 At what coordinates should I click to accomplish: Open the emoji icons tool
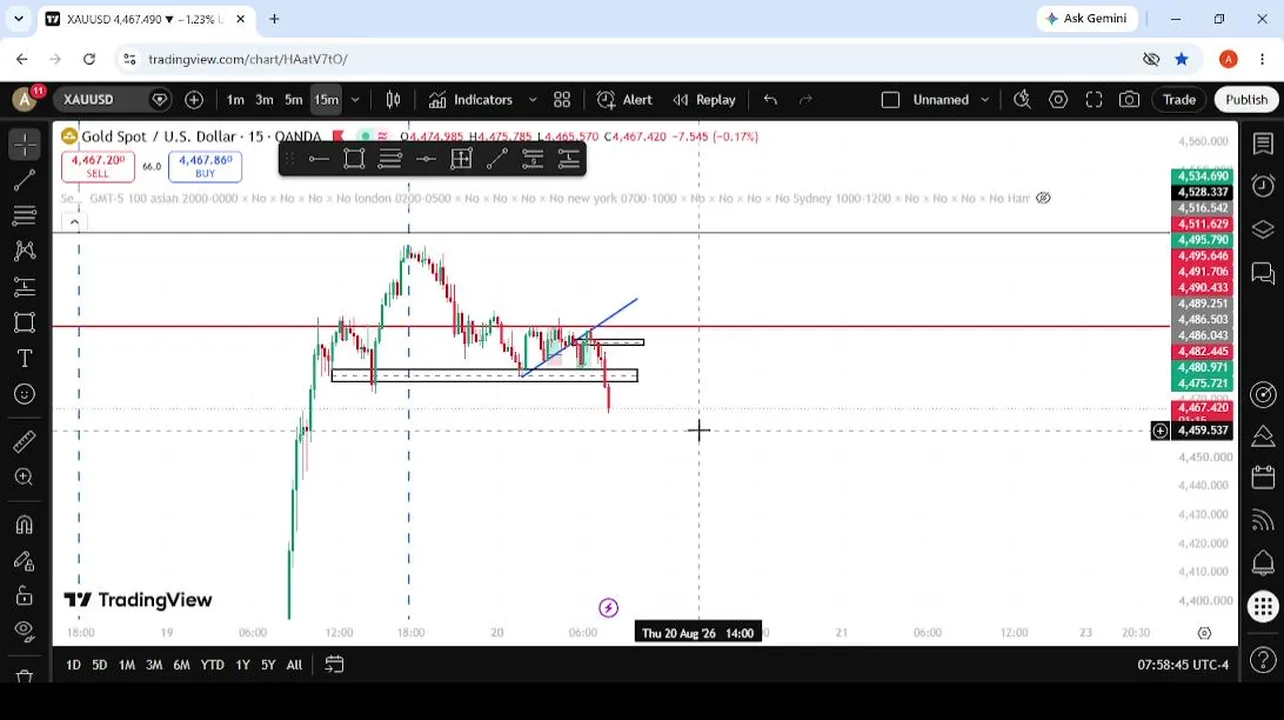coord(25,394)
